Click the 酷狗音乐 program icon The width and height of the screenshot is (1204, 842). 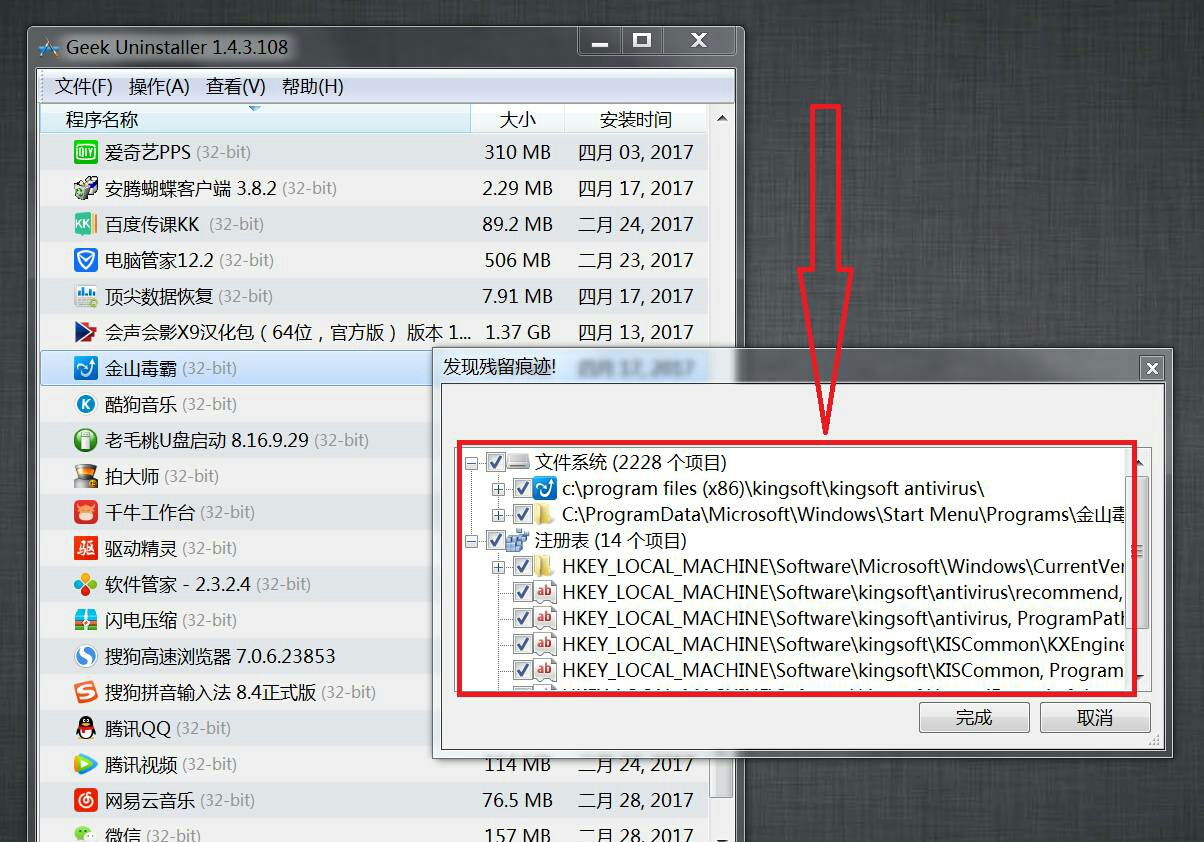(x=86, y=404)
